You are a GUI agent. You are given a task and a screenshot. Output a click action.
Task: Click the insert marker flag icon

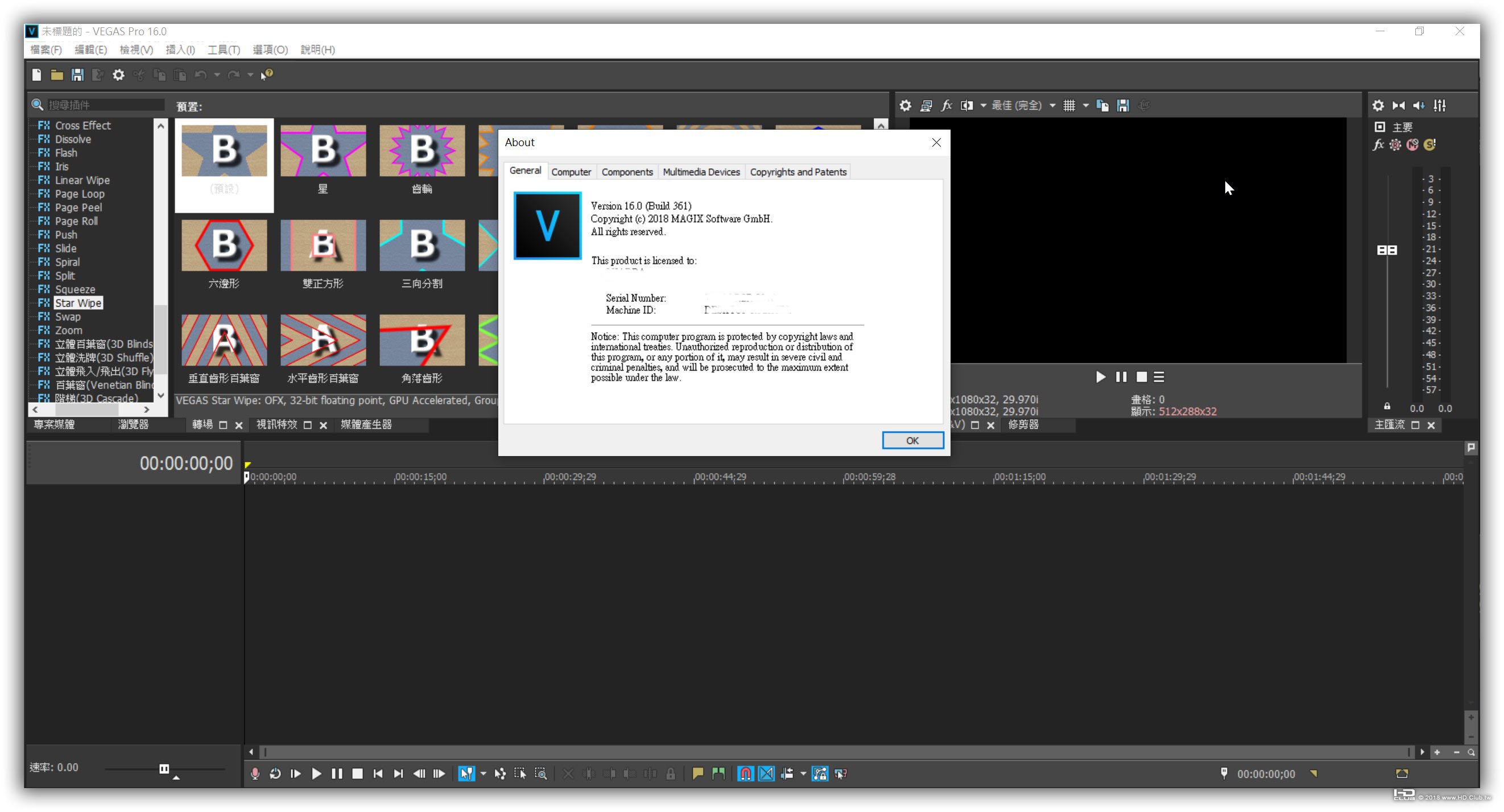[x=697, y=773]
